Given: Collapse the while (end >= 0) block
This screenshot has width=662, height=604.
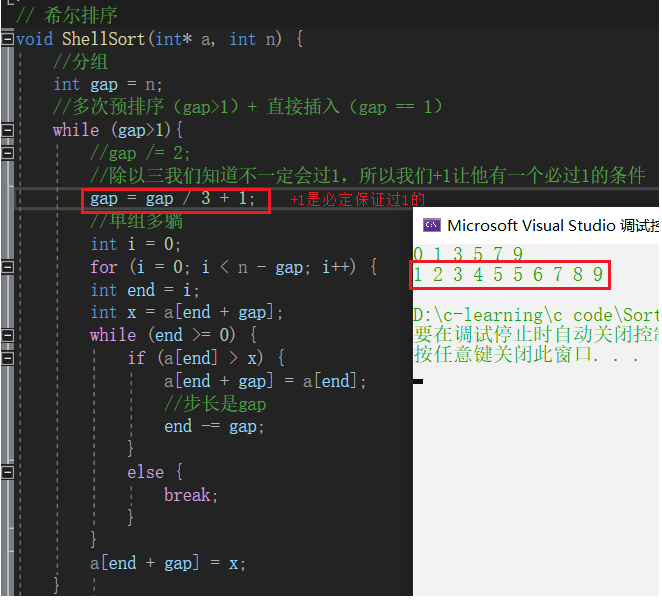Looking at the screenshot, I should point(8,335).
